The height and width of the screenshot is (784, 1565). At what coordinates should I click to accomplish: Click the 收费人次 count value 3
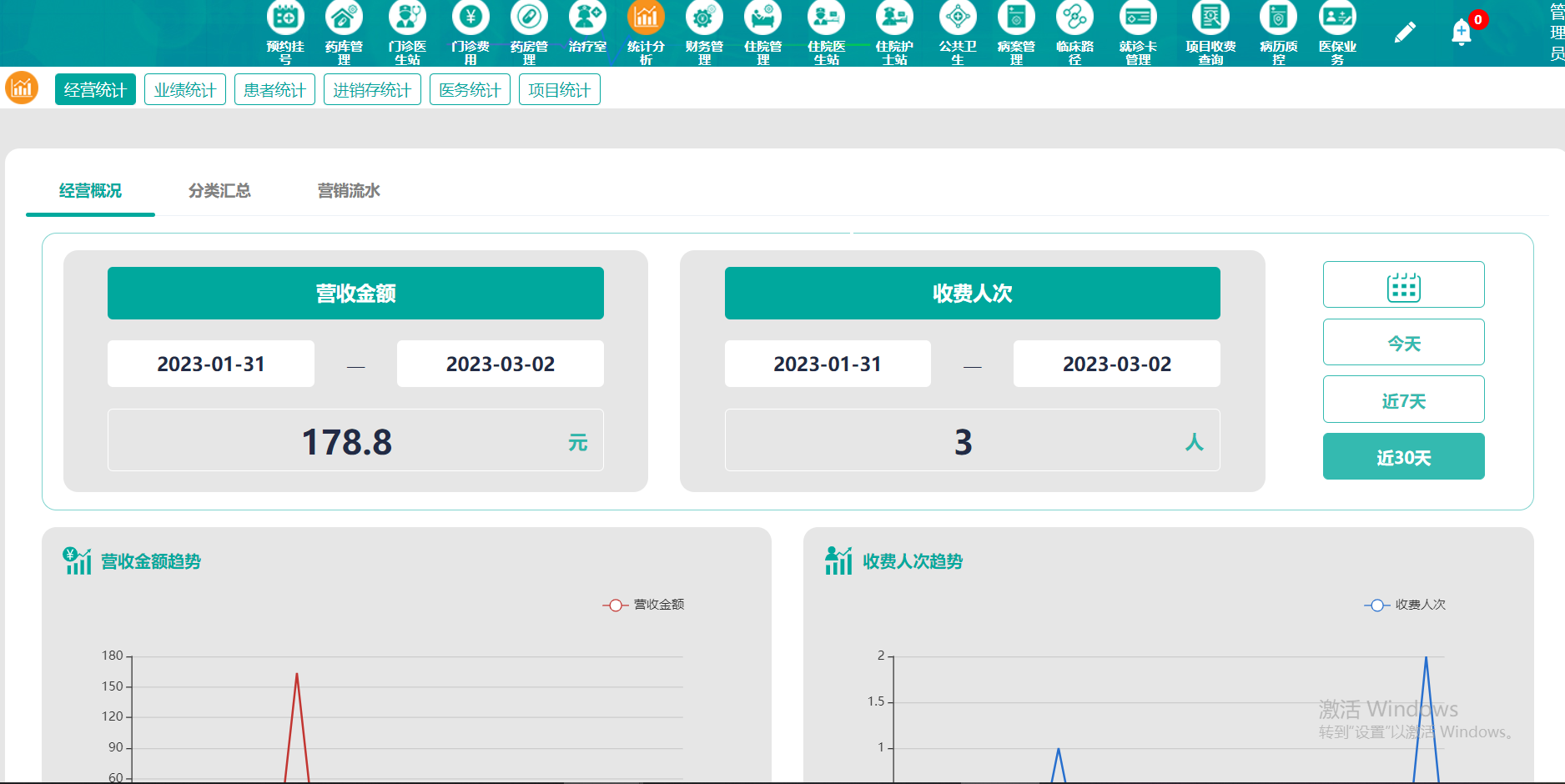[x=964, y=441]
